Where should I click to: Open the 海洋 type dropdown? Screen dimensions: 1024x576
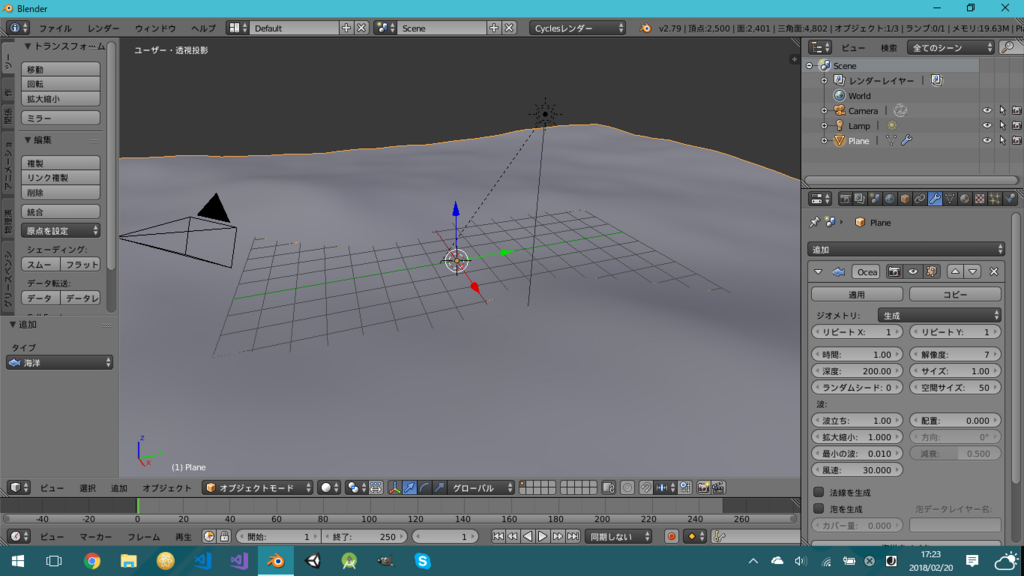click(59, 362)
